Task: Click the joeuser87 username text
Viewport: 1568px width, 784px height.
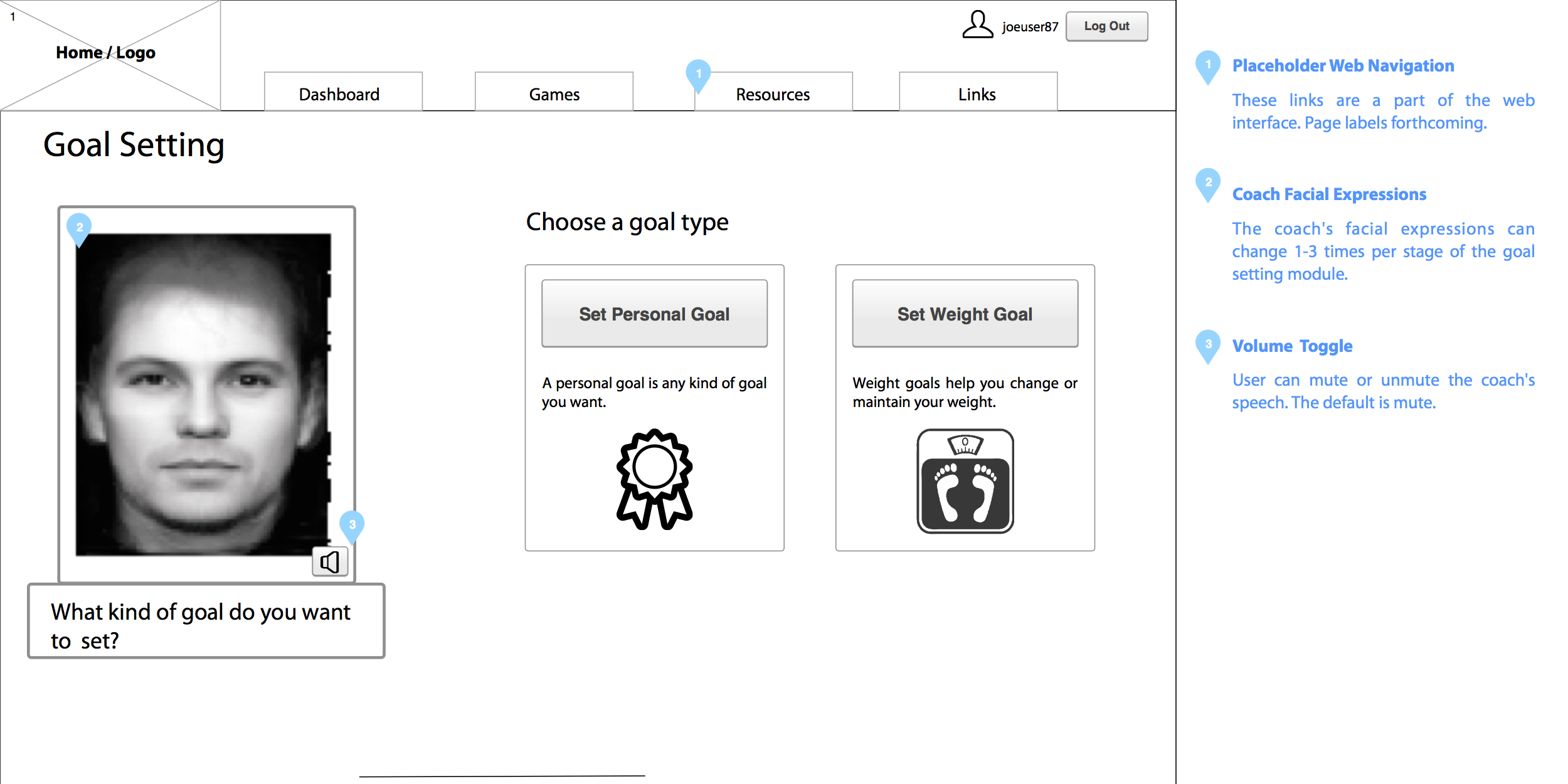Action: [x=1030, y=27]
